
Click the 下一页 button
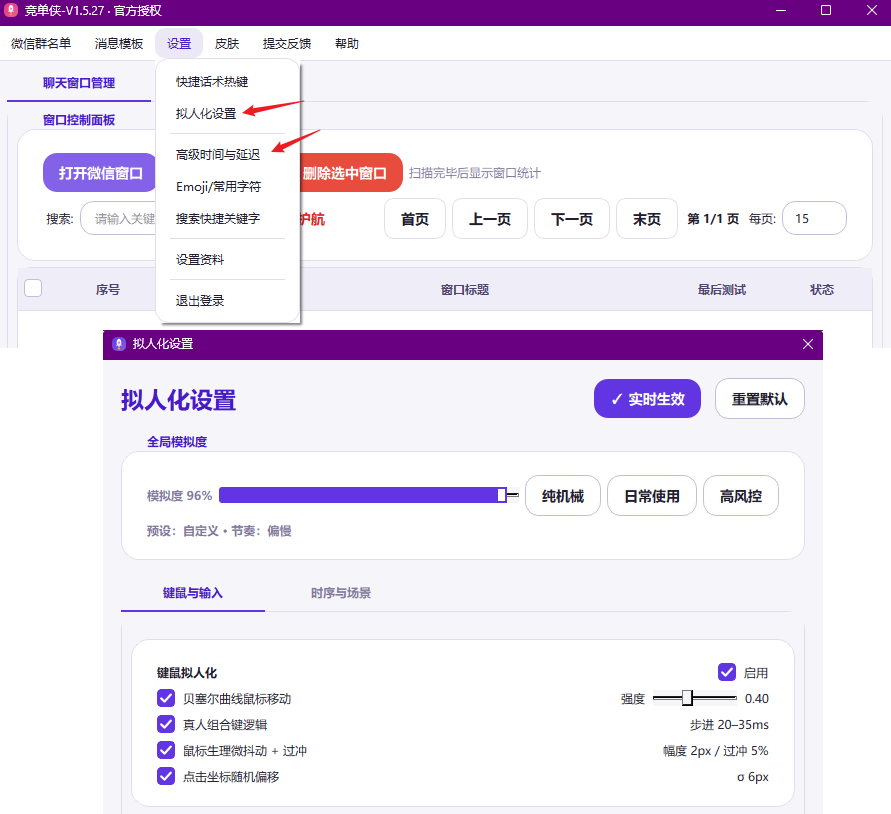coord(572,219)
